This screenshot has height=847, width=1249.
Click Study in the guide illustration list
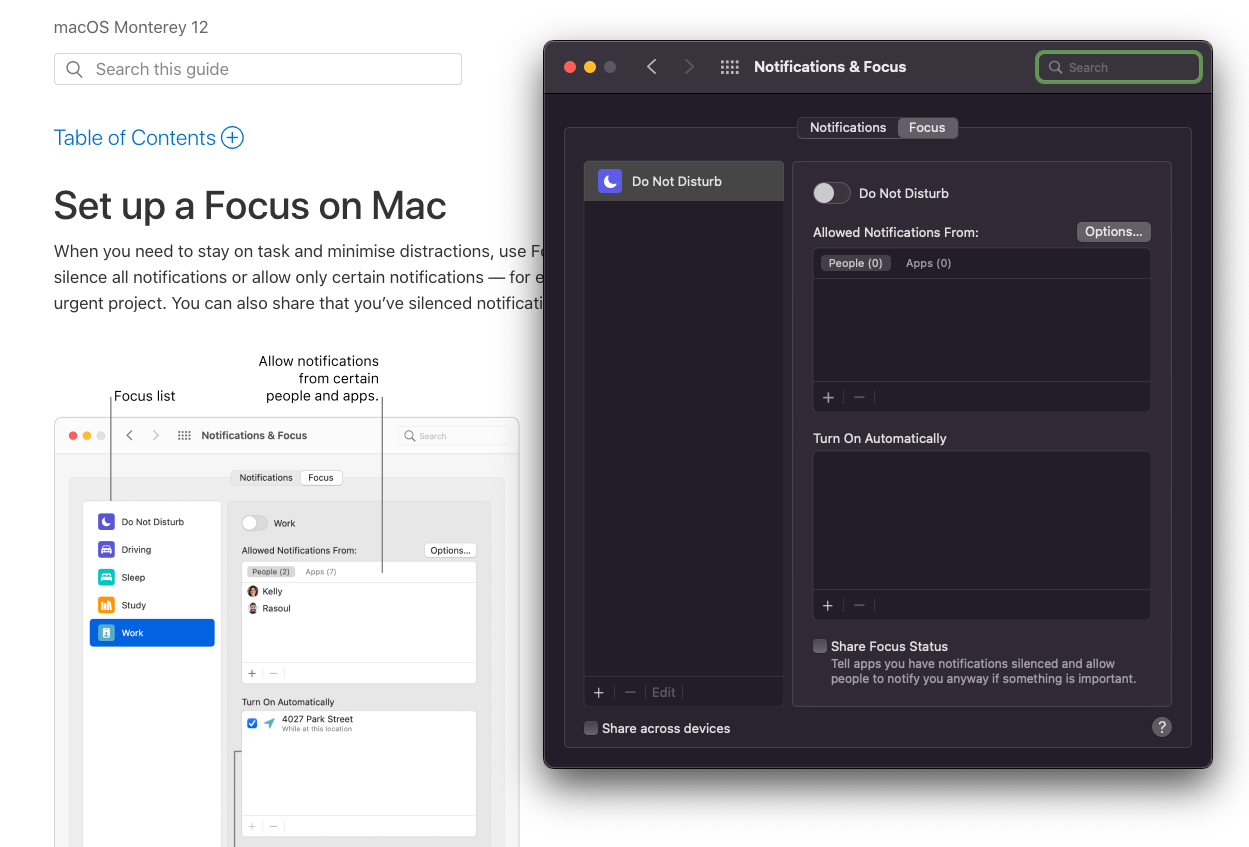[x=152, y=605]
